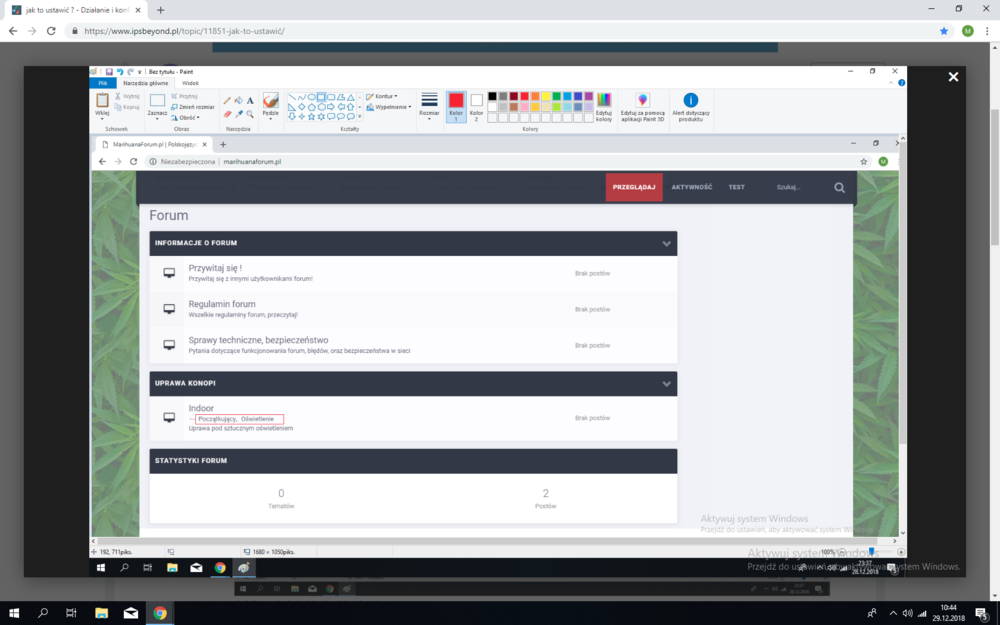The height and width of the screenshot is (625, 1000).
Task: Click the red Przeglądaj button
Action: 633,187
